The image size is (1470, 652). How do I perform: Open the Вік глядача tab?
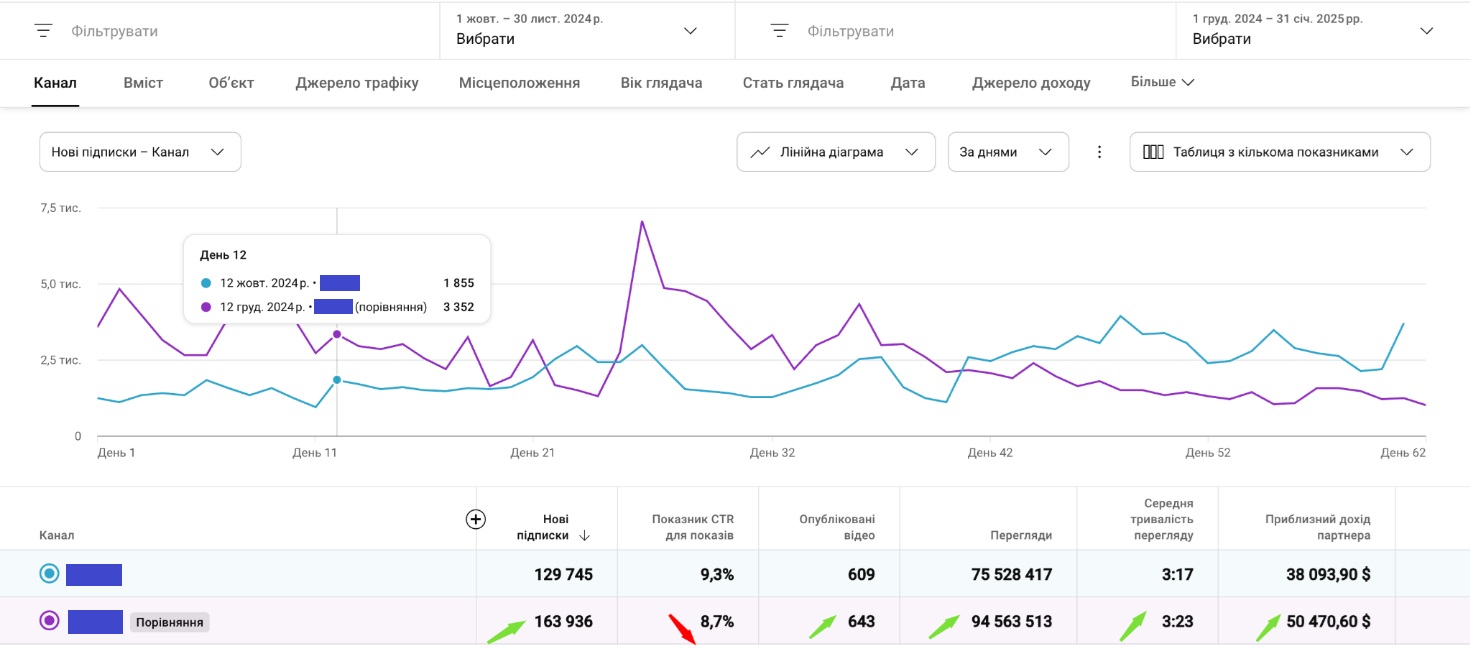point(661,82)
